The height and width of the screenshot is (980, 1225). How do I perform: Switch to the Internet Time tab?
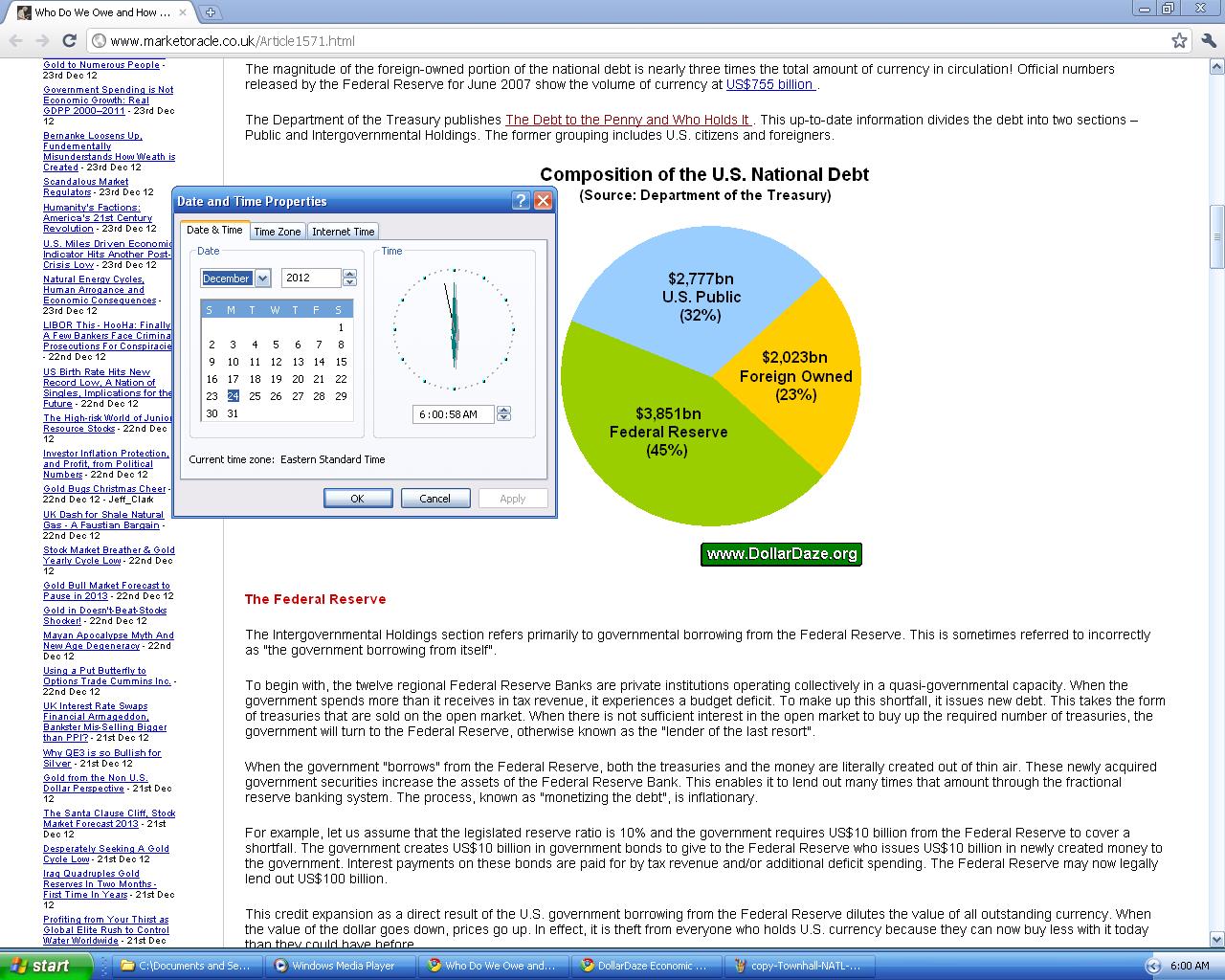coord(344,231)
